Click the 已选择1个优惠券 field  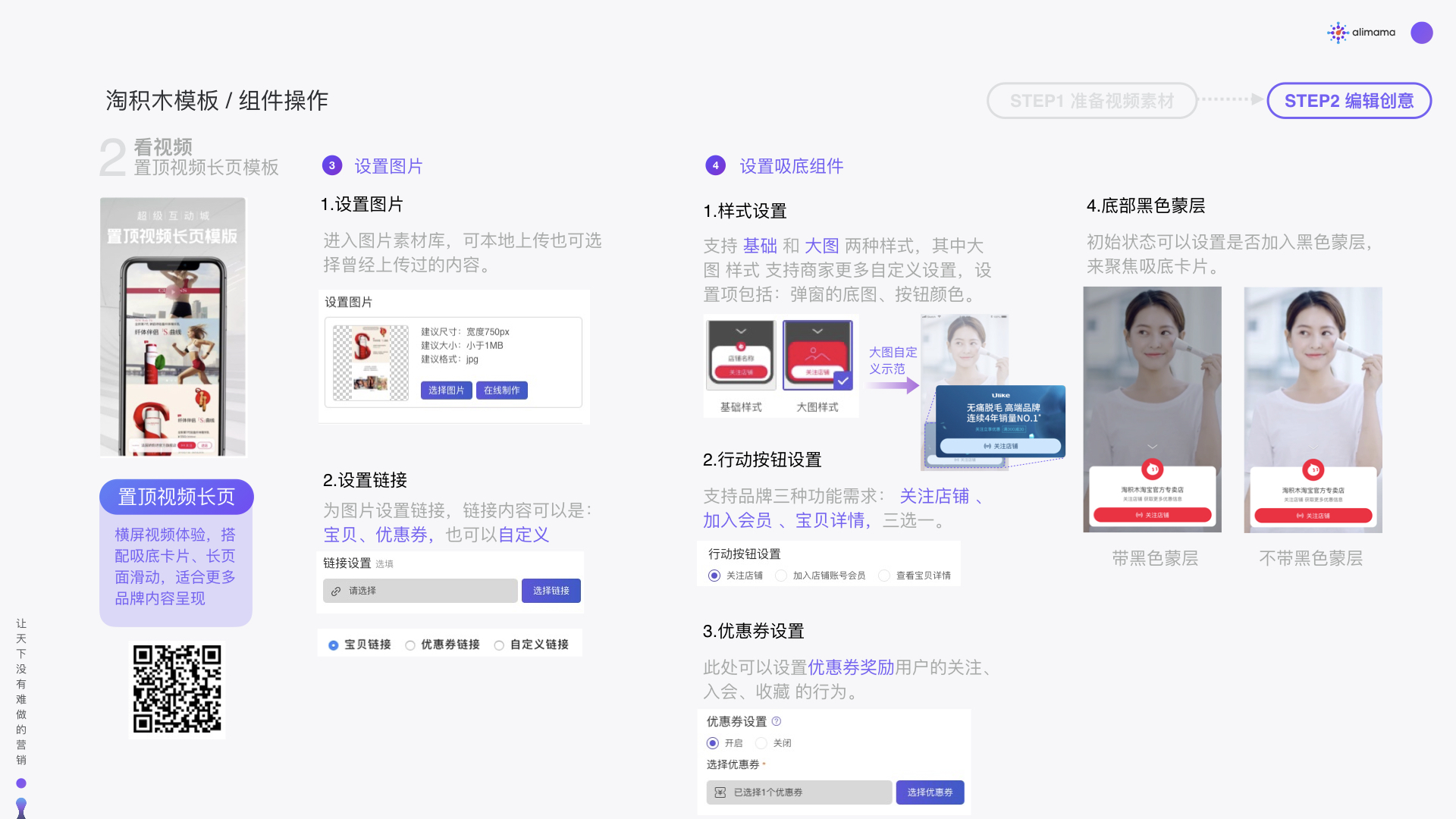tap(799, 792)
